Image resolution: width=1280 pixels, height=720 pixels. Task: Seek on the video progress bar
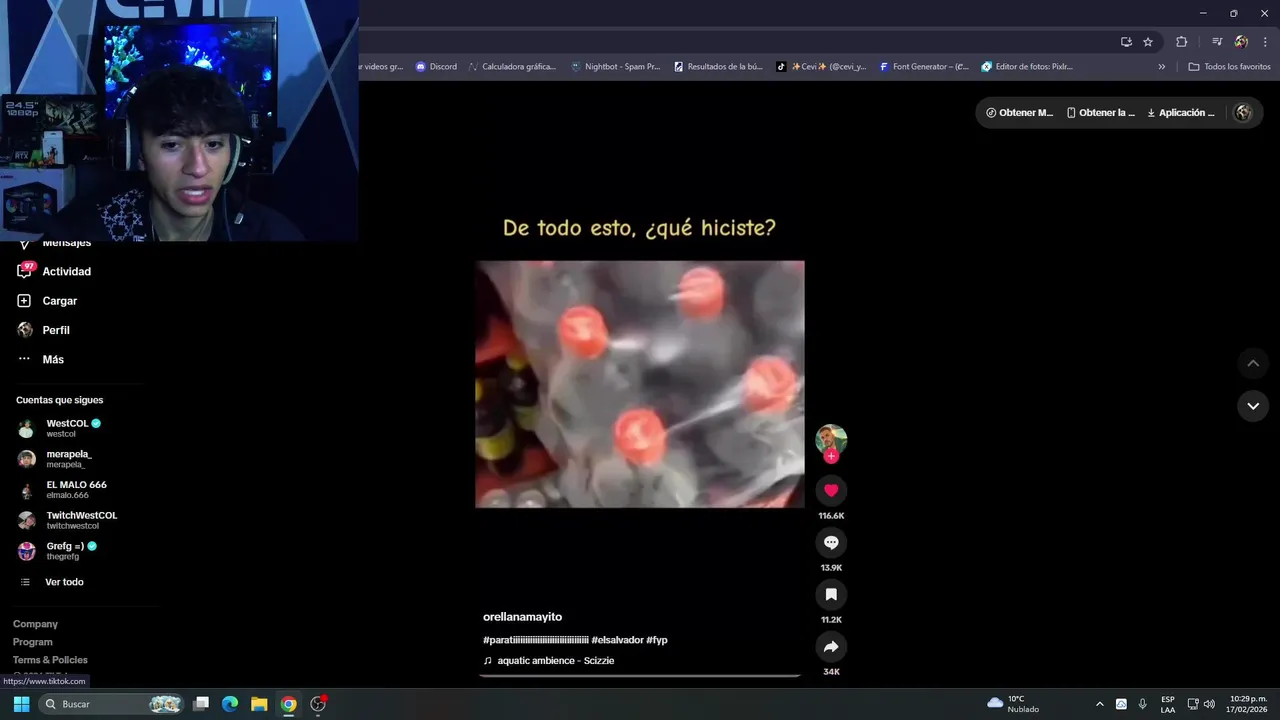pos(640,676)
